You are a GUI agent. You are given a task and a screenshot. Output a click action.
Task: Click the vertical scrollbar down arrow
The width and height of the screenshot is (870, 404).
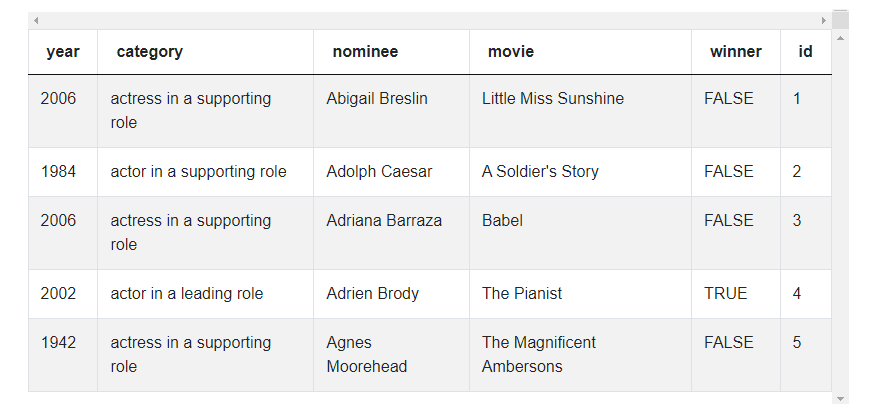pos(840,397)
